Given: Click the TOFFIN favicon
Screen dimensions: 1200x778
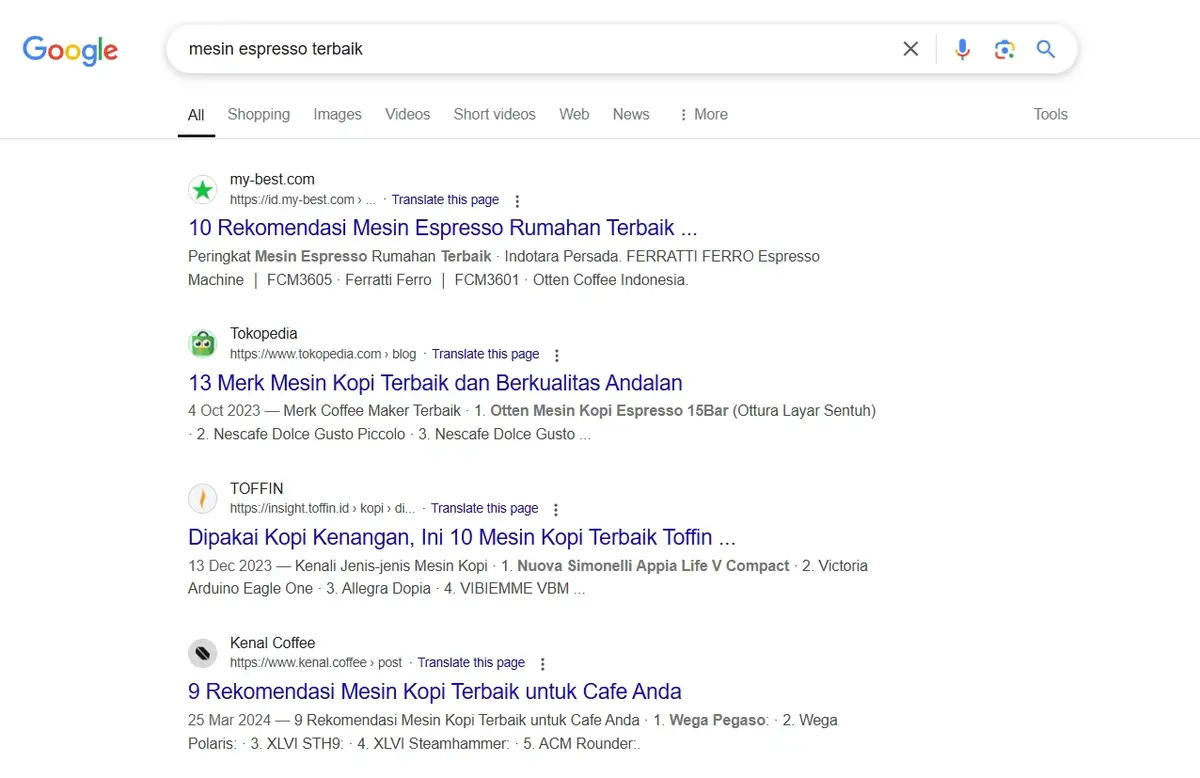Looking at the screenshot, I should (203, 498).
